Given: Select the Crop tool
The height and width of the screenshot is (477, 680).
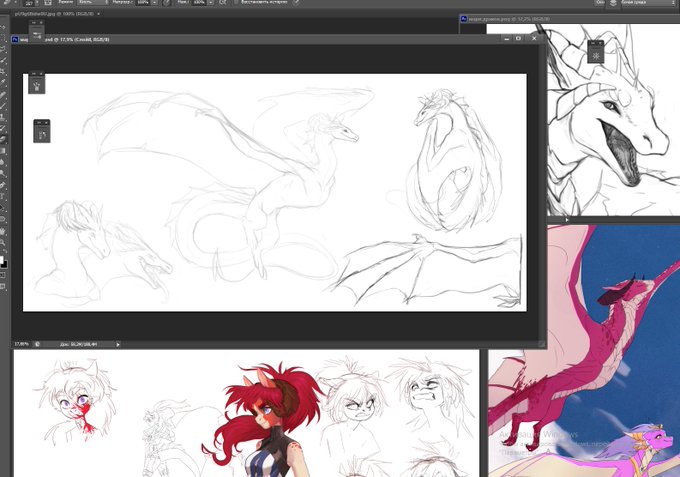Looking at the screenshot, I should (x=3, y=72).
